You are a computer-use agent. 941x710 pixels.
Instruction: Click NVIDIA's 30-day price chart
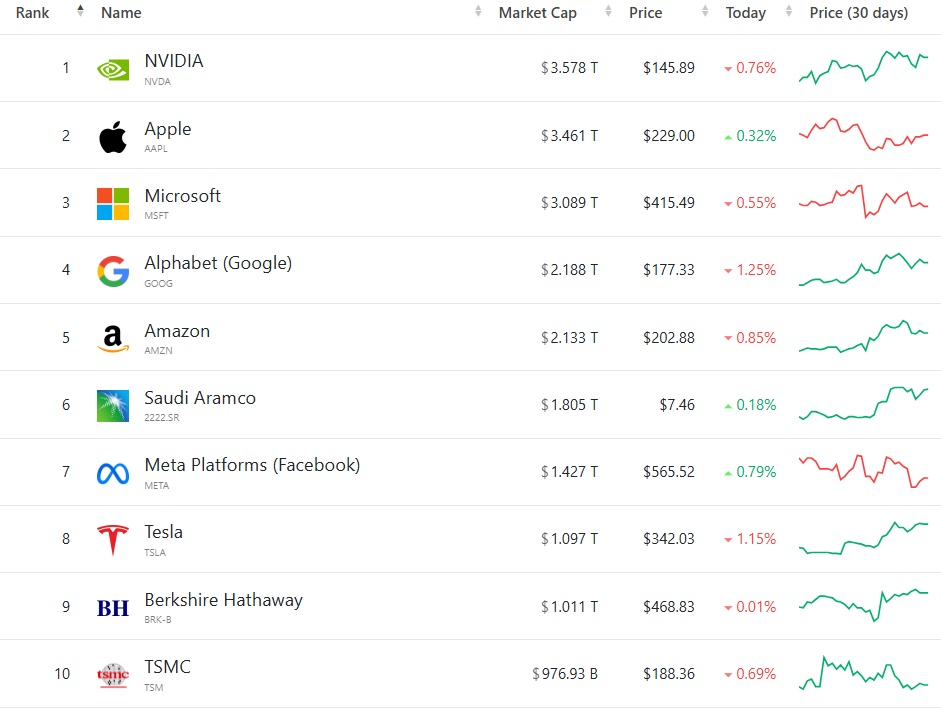click(863, 67)
